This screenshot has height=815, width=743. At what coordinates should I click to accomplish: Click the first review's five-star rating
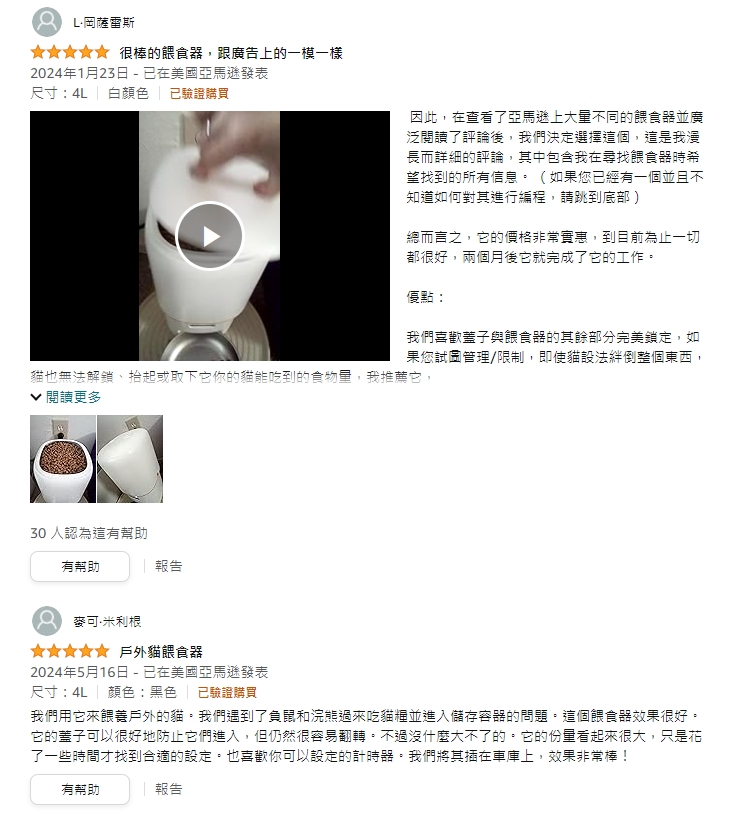point(70,52)
